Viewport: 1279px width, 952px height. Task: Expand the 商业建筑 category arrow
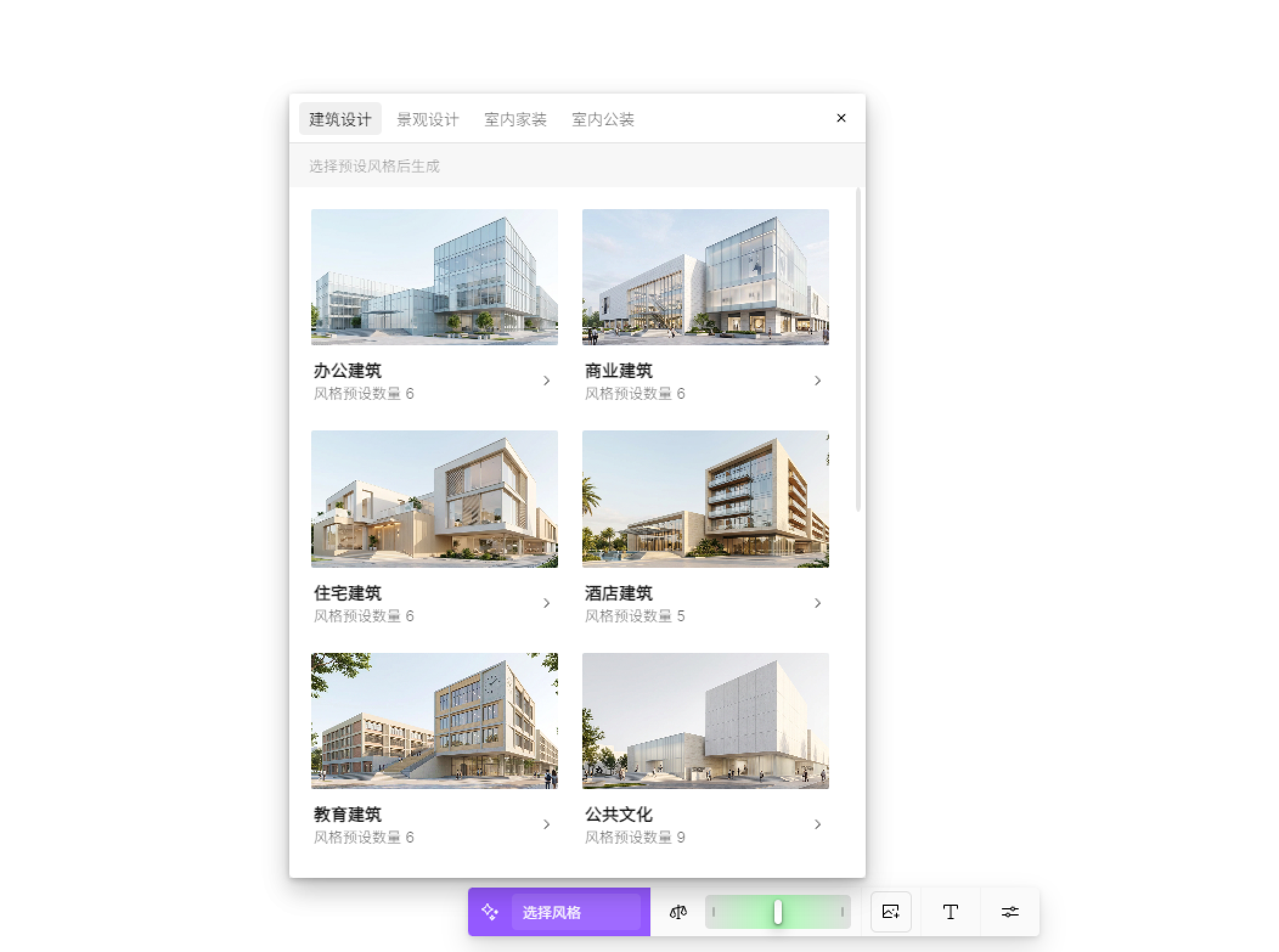[x=818, y=381]
